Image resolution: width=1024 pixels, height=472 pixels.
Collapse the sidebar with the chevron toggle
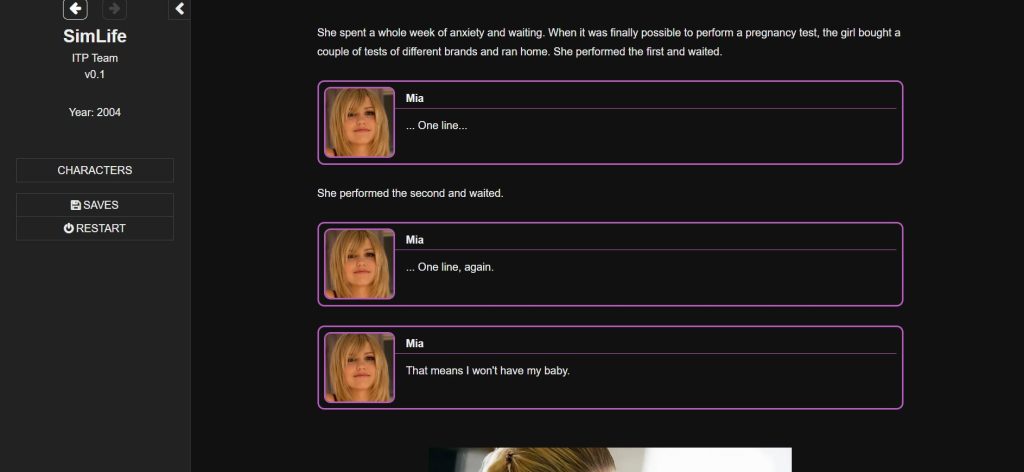(180, 8)
